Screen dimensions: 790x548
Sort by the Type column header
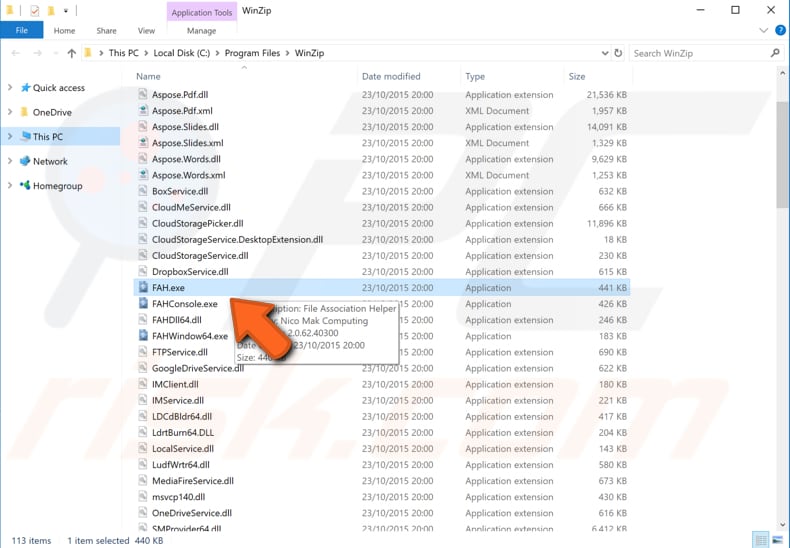point(475,77)
